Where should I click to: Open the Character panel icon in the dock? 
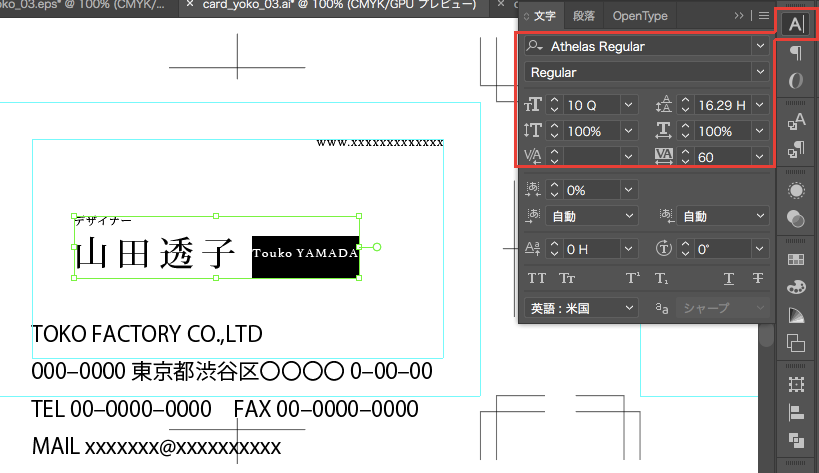point(795,23)
